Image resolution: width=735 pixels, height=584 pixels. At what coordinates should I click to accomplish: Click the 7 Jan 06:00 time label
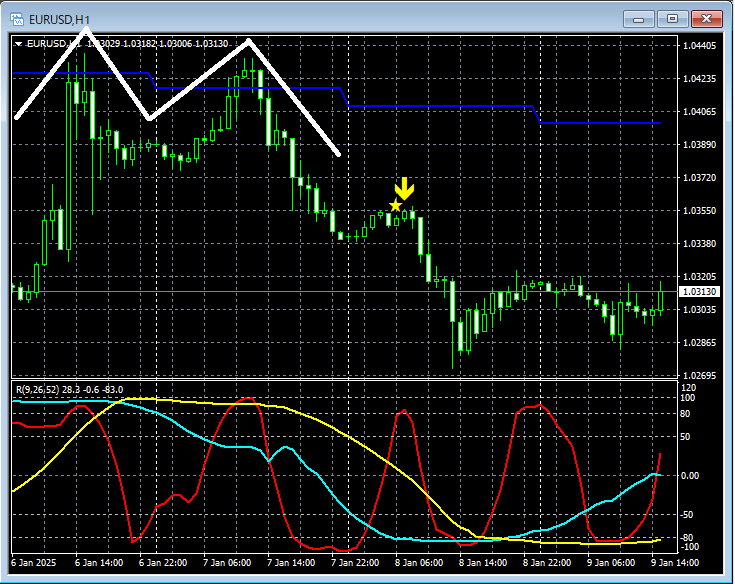[227, 562]
